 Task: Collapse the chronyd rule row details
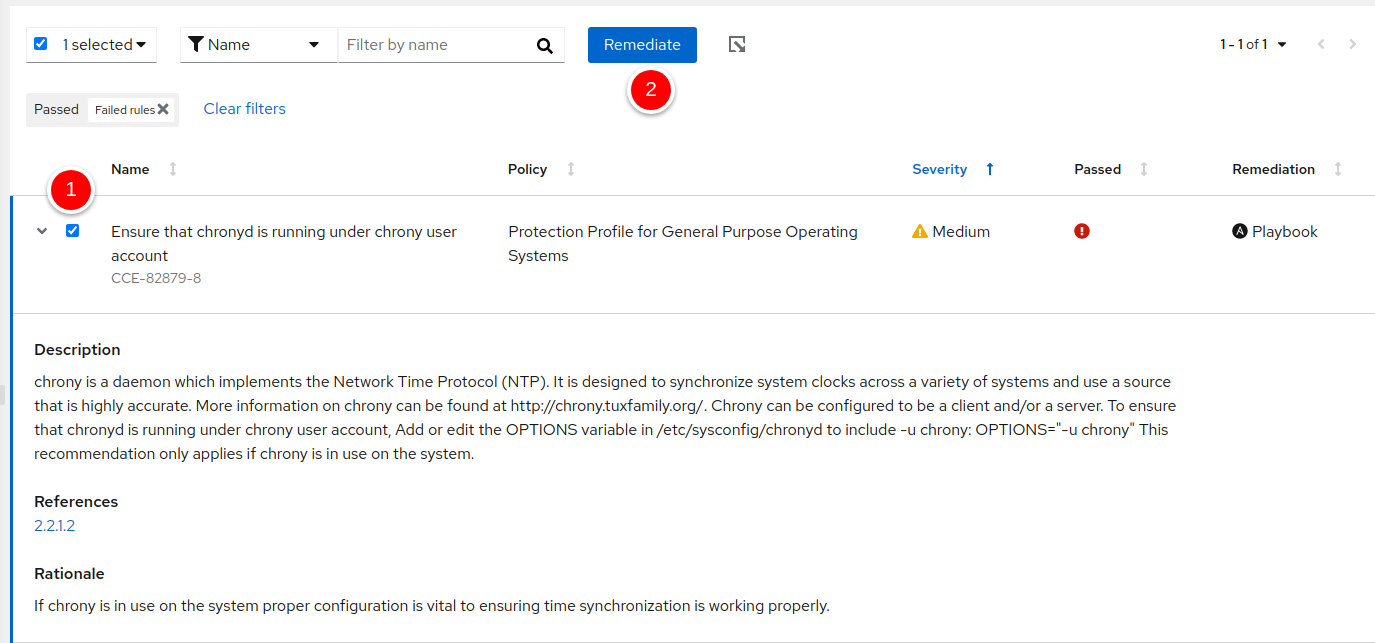42,231
